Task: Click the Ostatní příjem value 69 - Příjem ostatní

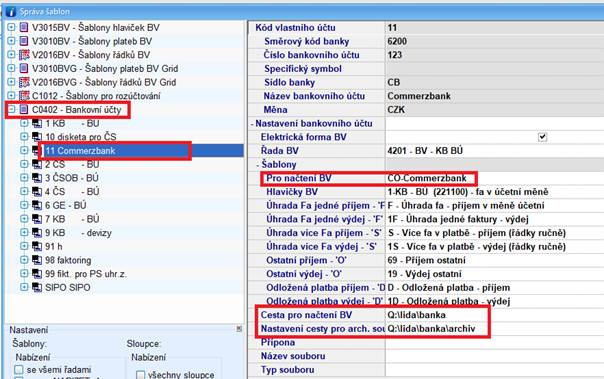Action: 426,260
